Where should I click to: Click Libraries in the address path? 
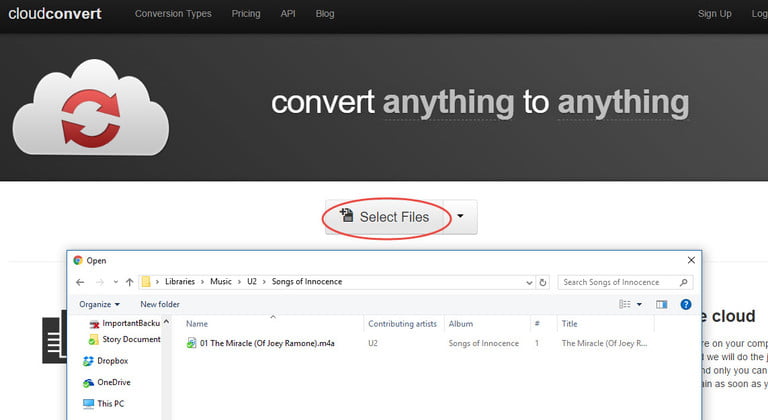point(180,282)
